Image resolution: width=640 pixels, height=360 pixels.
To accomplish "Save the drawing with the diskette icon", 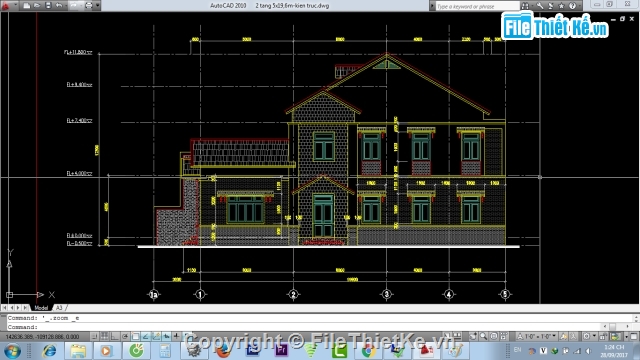I will coord(48,6).
